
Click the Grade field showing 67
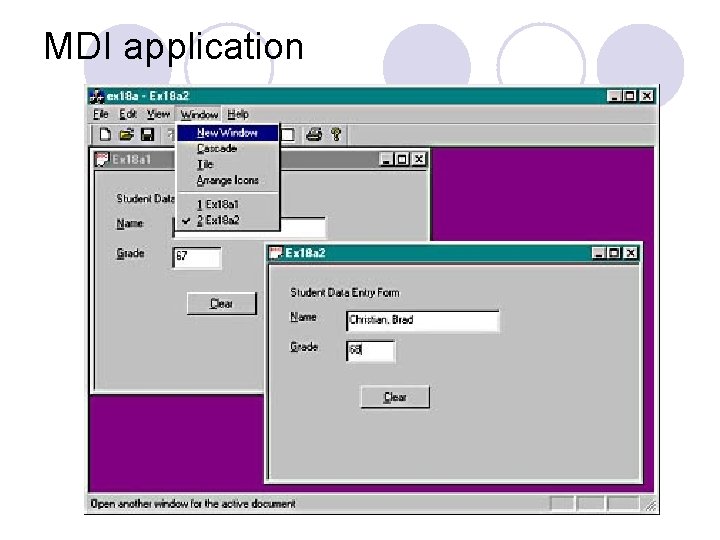coord(197,258)
